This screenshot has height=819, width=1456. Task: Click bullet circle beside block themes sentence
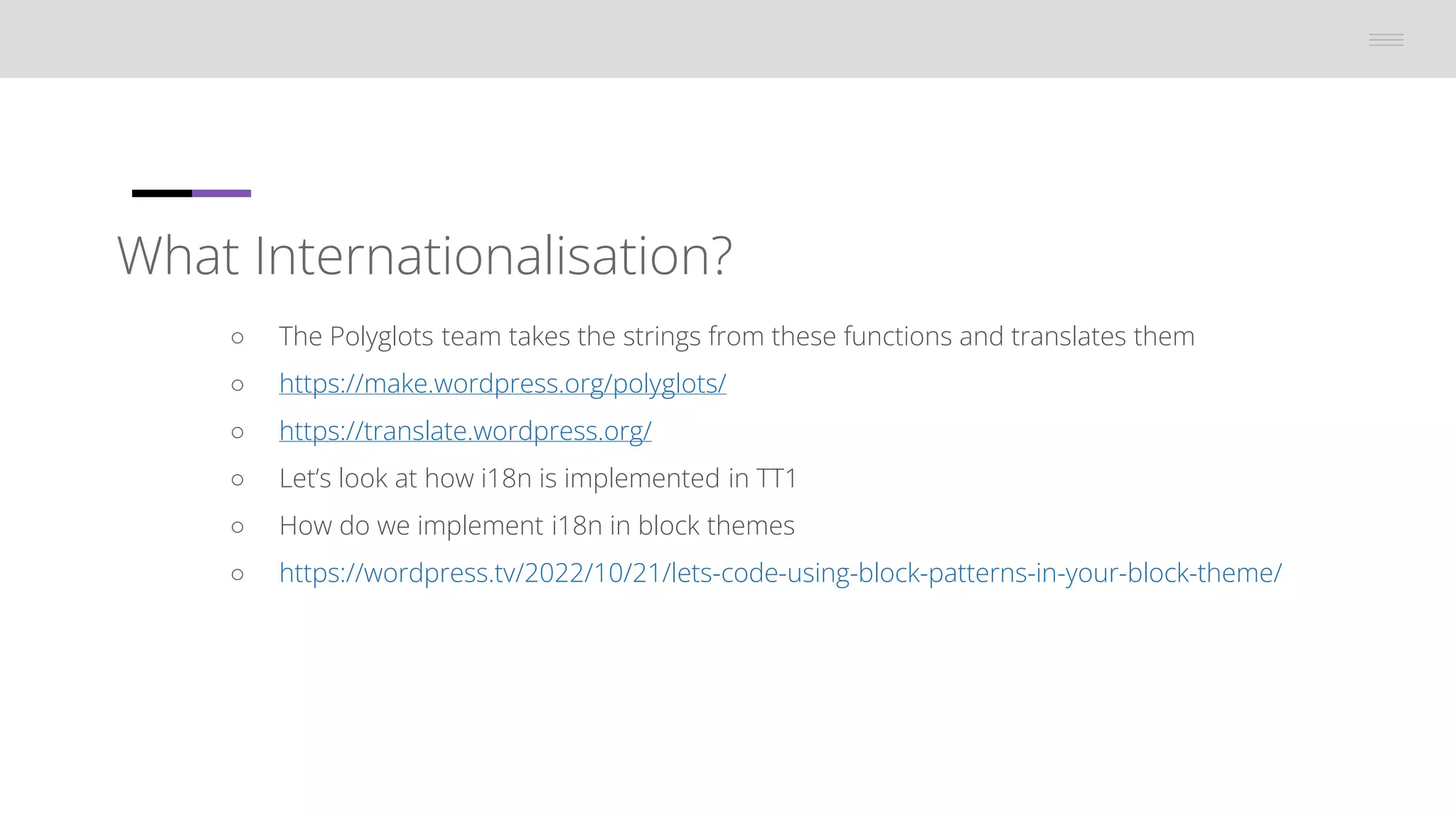click(237, 527)
